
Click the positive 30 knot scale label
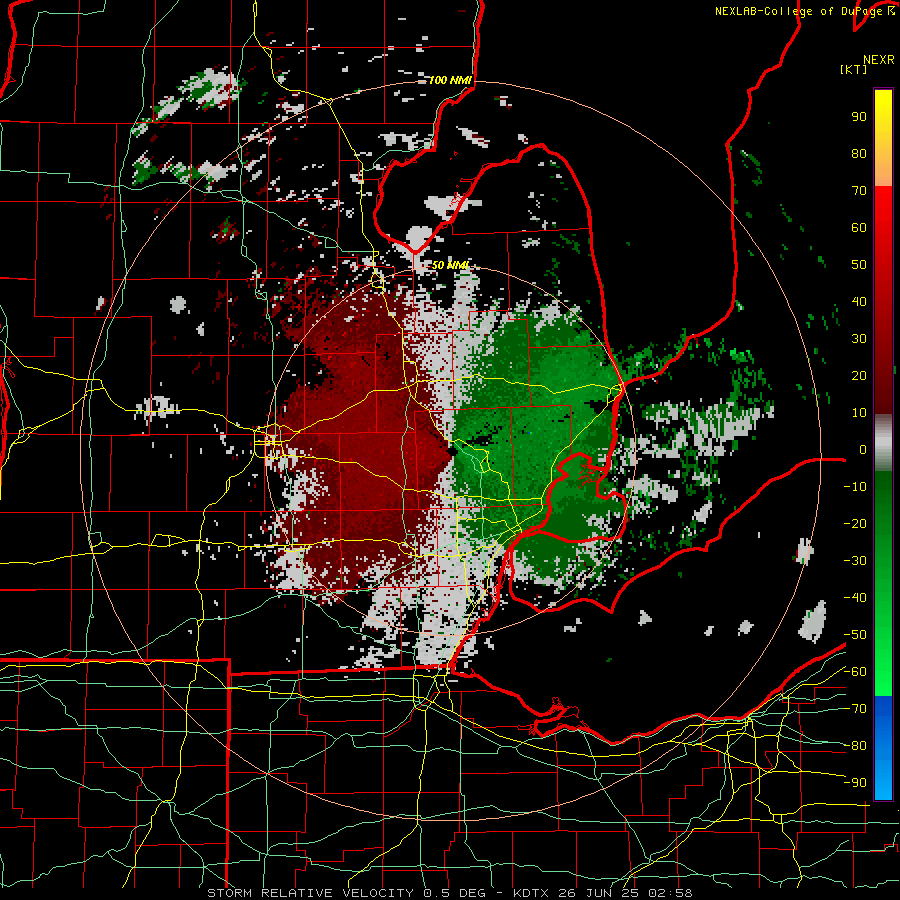pyautogui.click(x=859, y=339)
